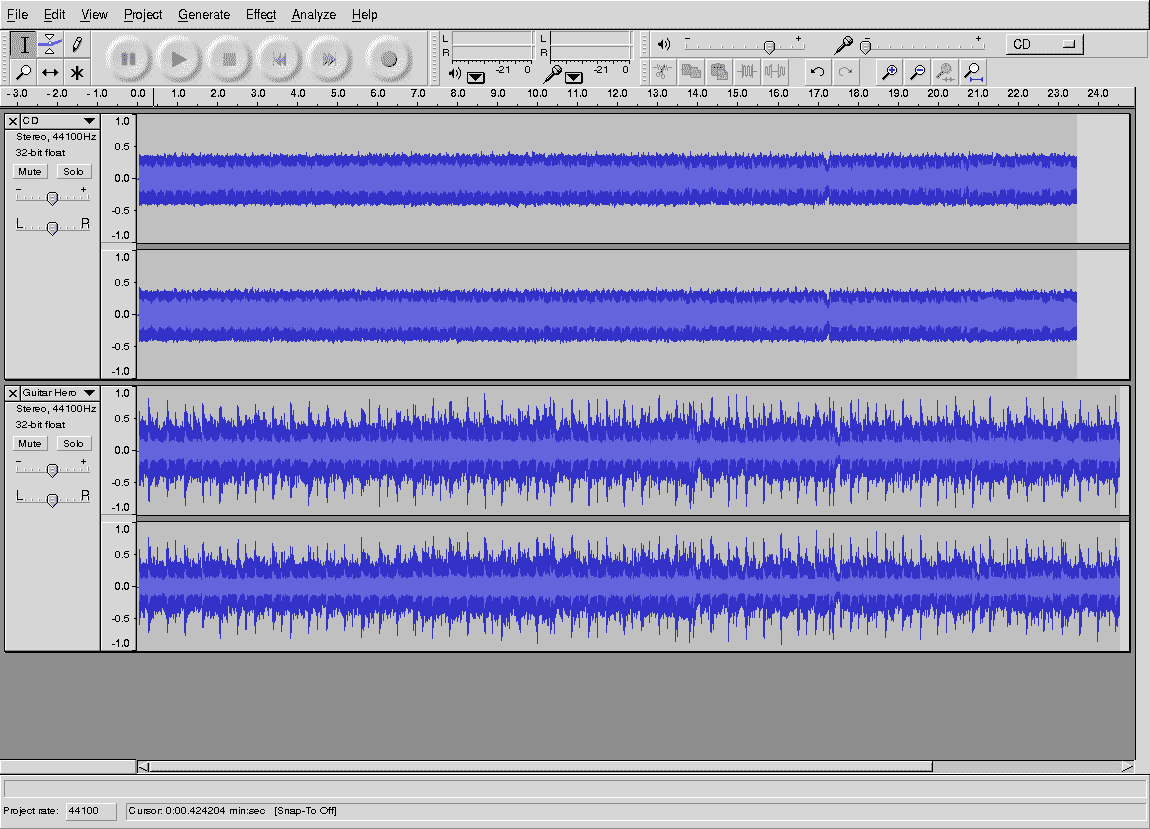Viewport: 1150px width, 829px height.
Task: Click the Project rate input field
Action: (90, 810)
